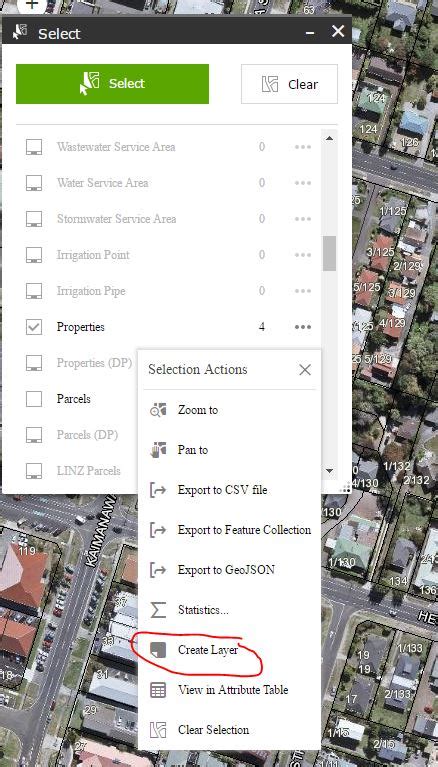Click the layer list scrollbar thumb
Image resolution: width=438 pixels, height=767 pixels.
pyautogui.click(x=329, y=253)
